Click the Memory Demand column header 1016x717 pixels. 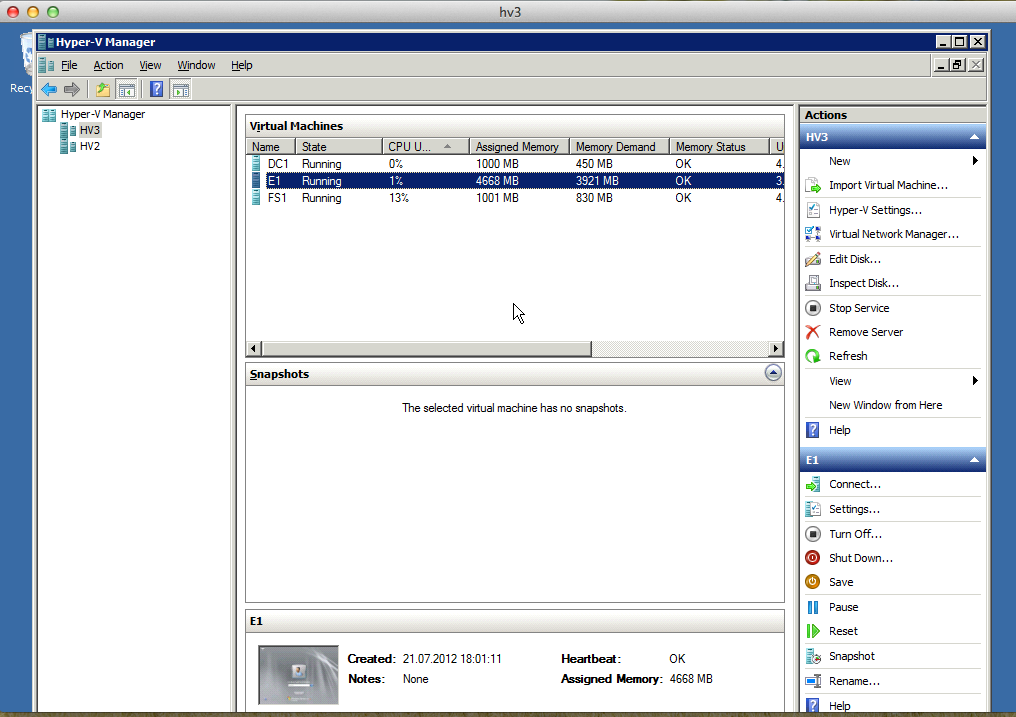(619, 147)
